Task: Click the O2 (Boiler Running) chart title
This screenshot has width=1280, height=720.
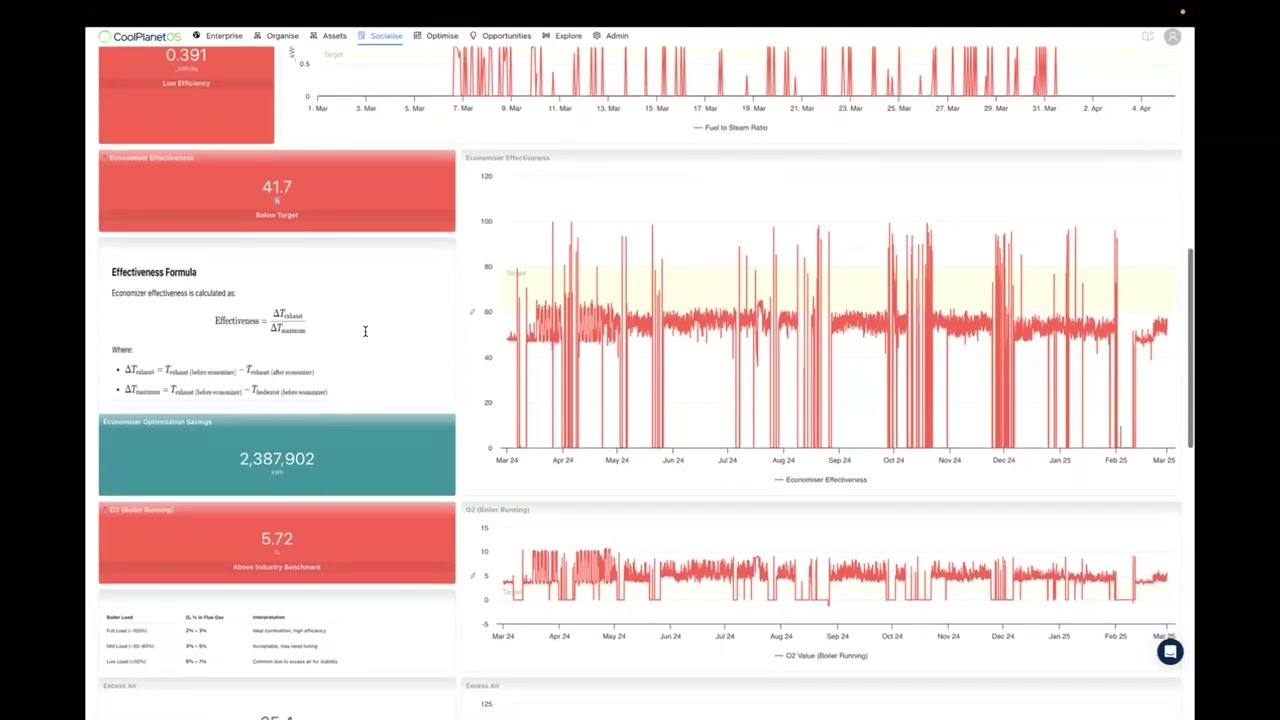Action: click(x=497, y=510)
